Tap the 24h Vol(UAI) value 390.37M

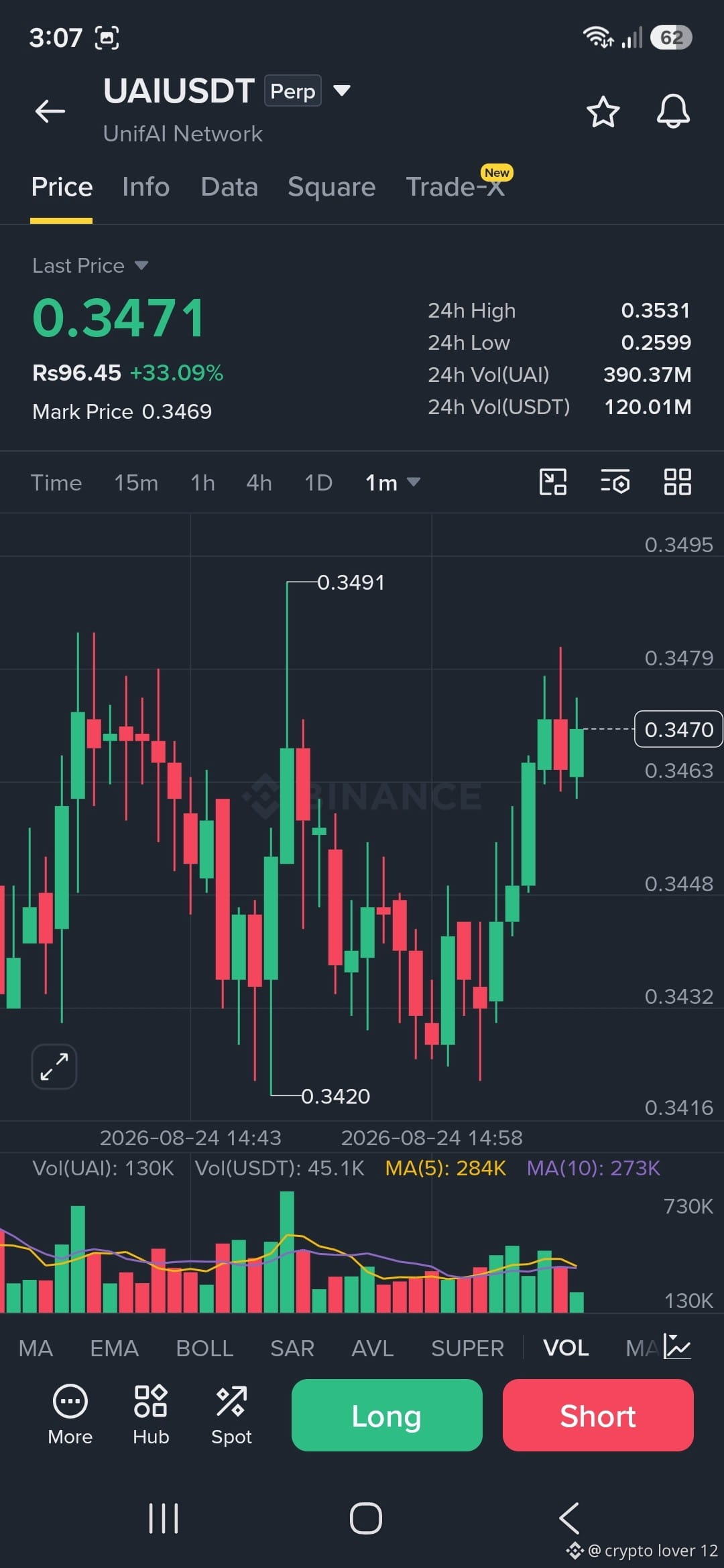(x=647, y=375)
